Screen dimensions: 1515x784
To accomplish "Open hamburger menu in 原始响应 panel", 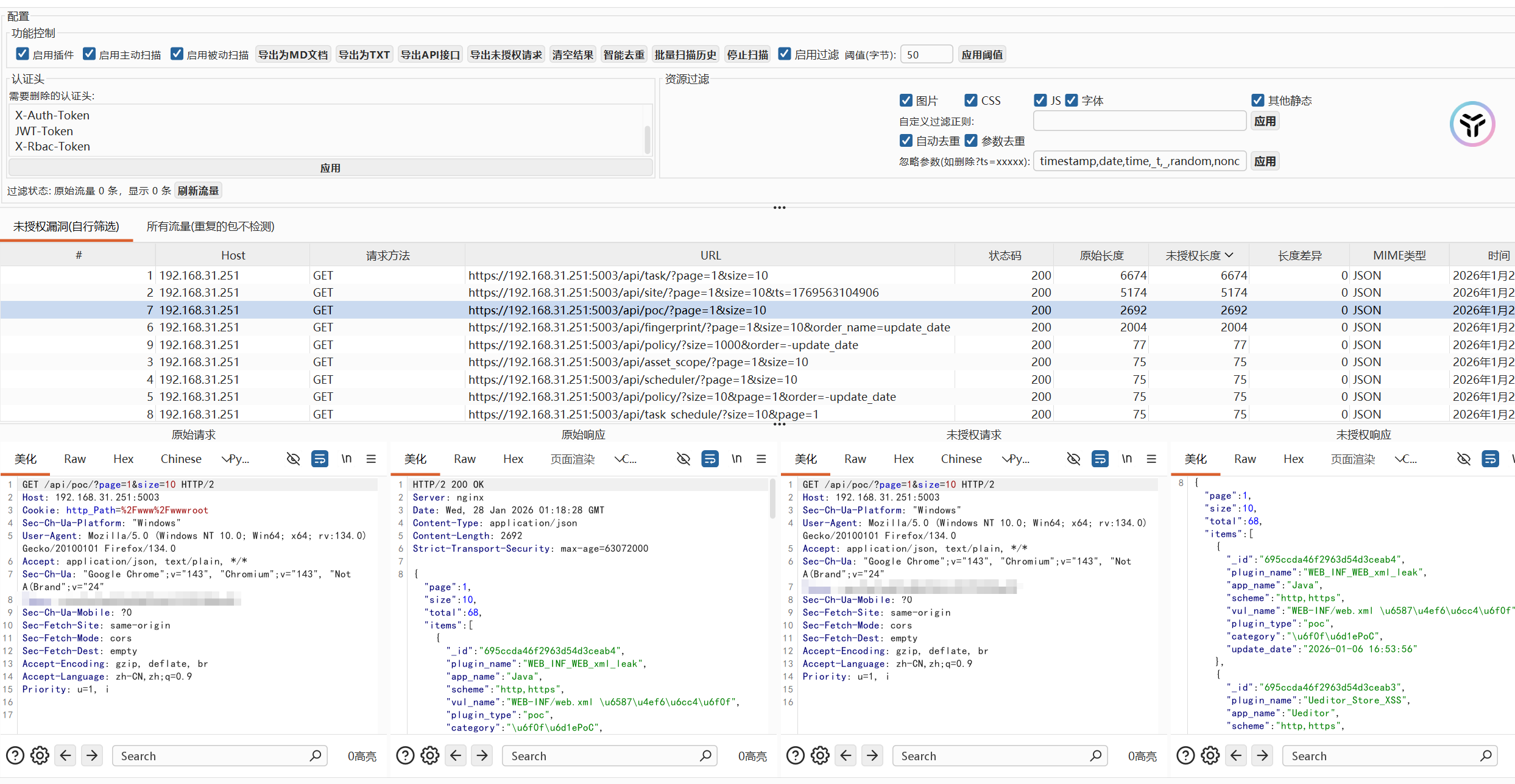I will pyautogui.click(x=761, y=459).
